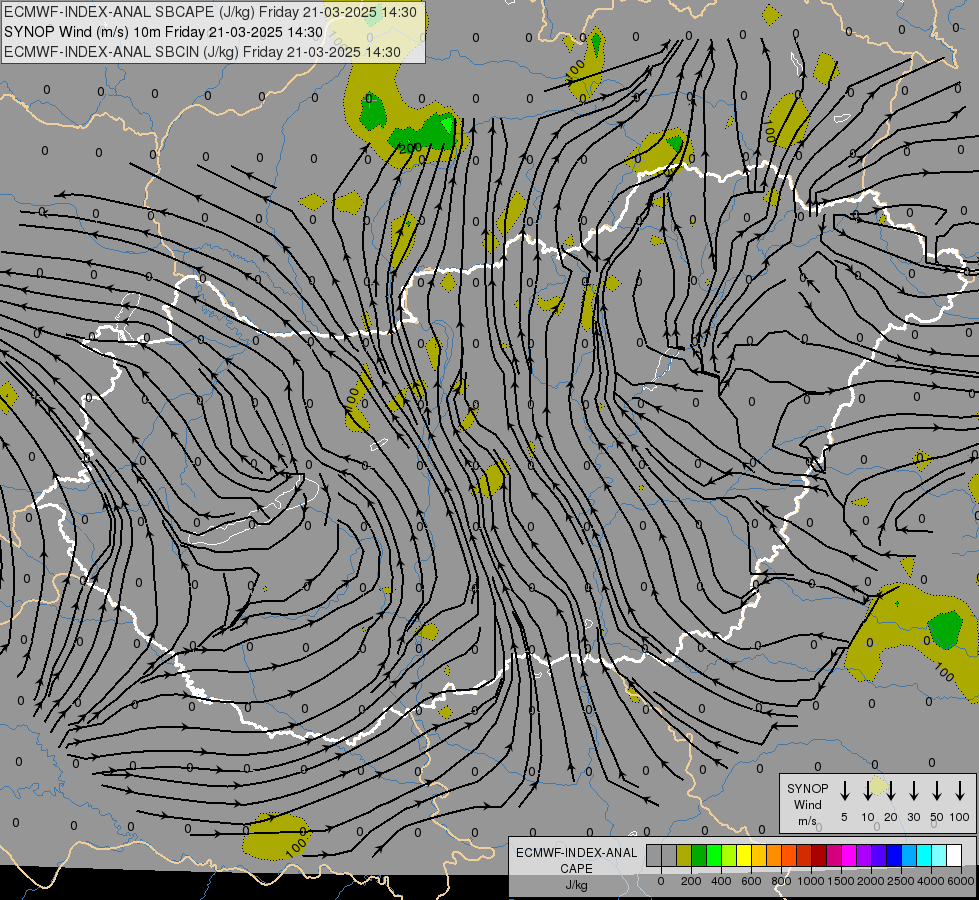The width and height of the screenshot is (979, 900).
Task: Click the SYNOP word in wind legend
Action: 807,789
